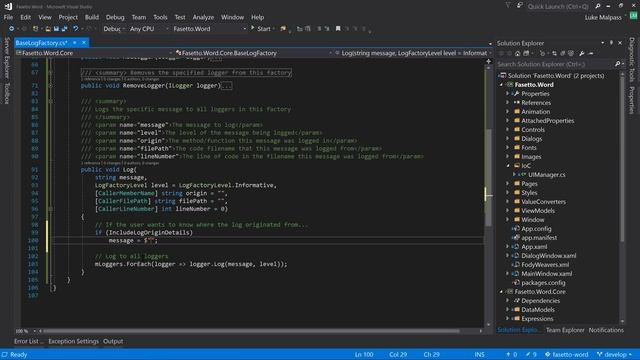Open the develop branch dropdown
Viewport: 640px width, 360px height.
[x=614, y=354]
